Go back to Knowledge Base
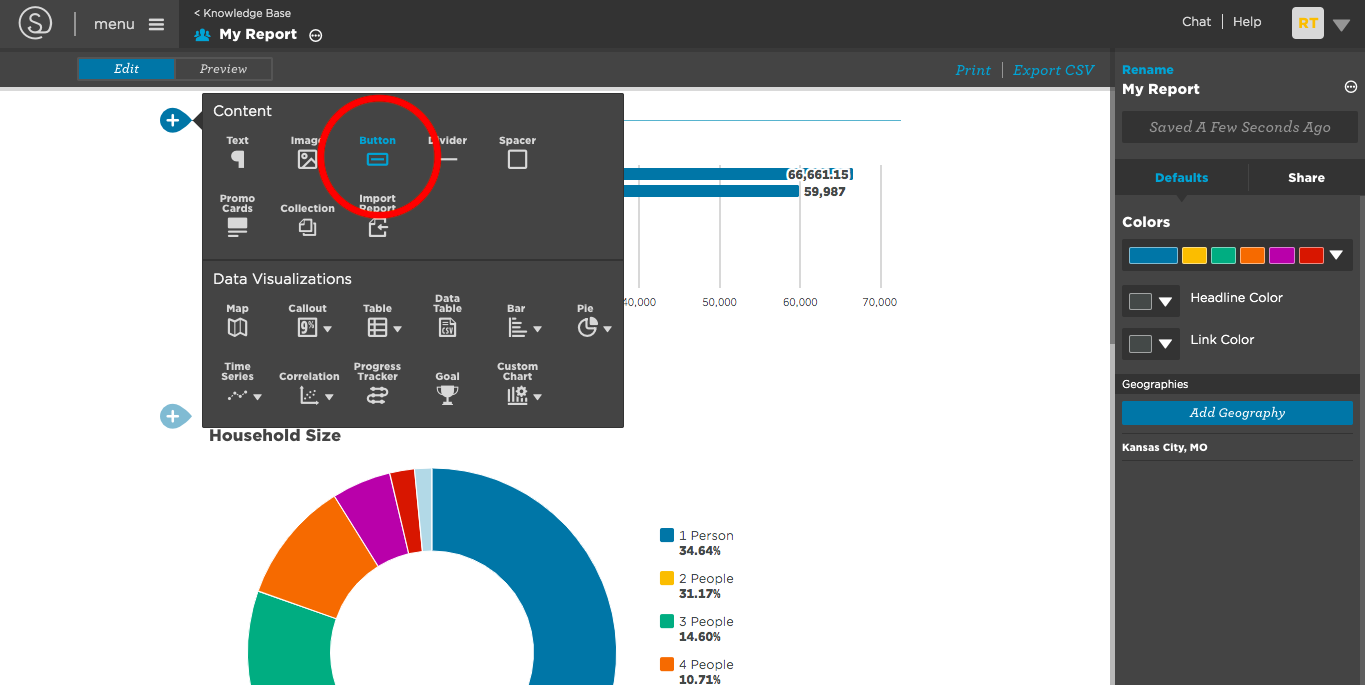1365x685 pixels. coord(242,13)
